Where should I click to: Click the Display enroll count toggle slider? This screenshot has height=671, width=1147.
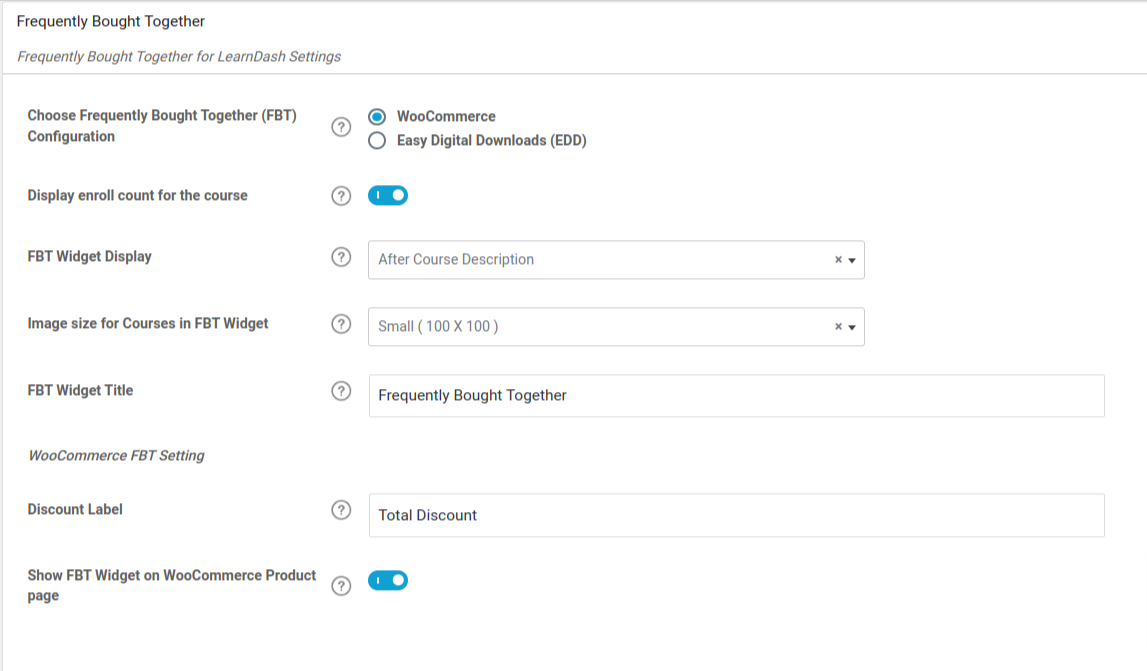[389, 195]
